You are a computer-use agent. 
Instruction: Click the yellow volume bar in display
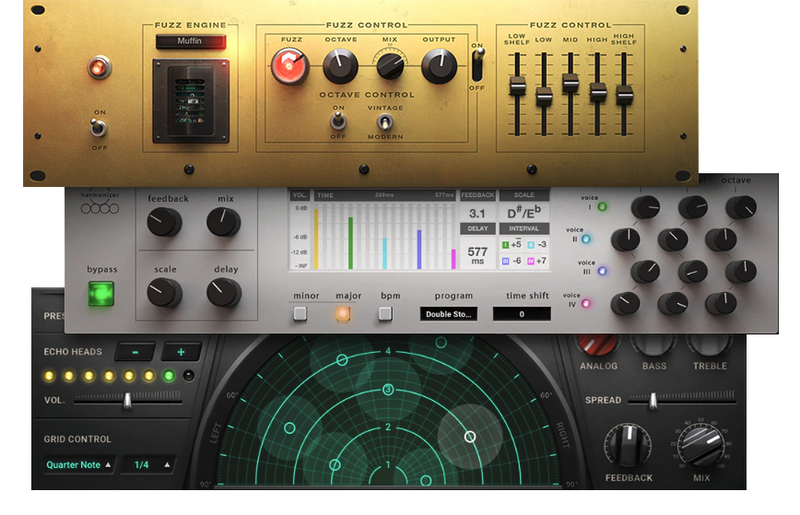click(x=316, y=238)
